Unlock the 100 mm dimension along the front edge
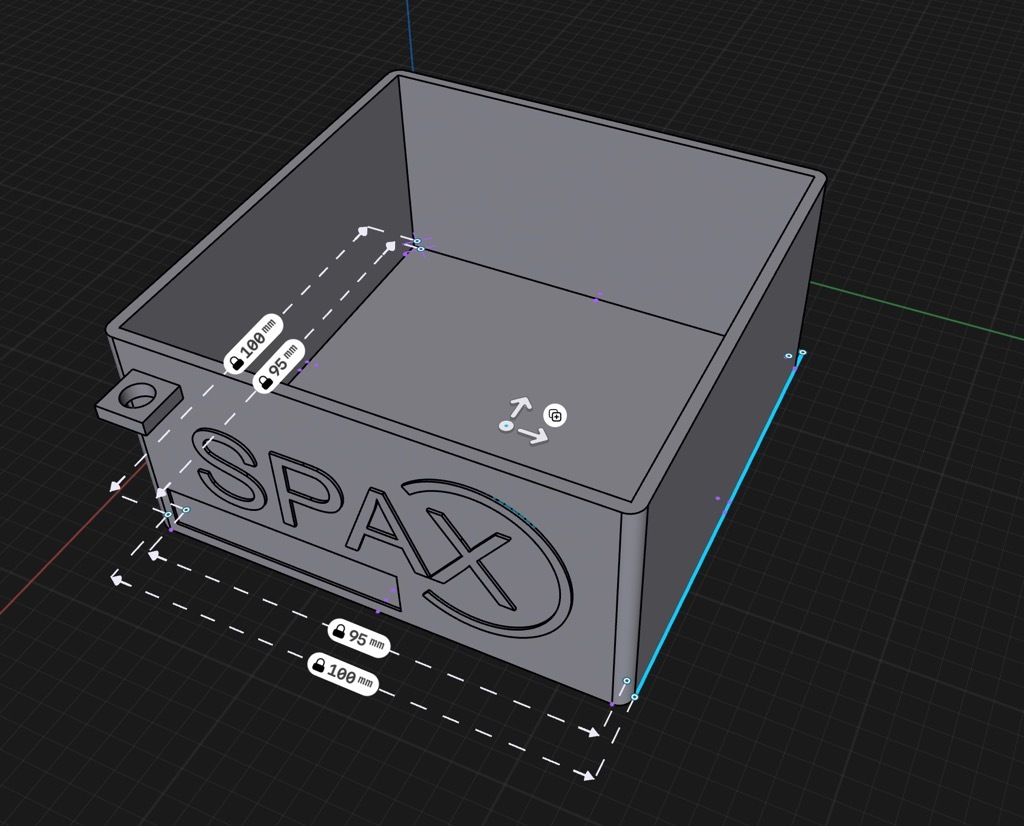Viewport: 1024px width, 826px height. pyautogui.click(x=319, y=665)
